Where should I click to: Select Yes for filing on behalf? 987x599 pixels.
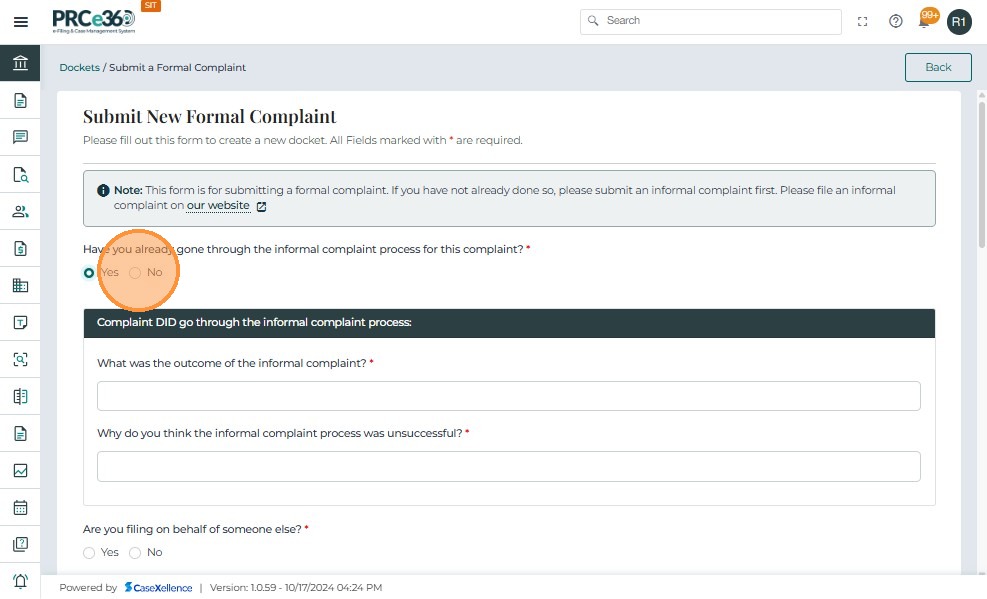(90, 552)
